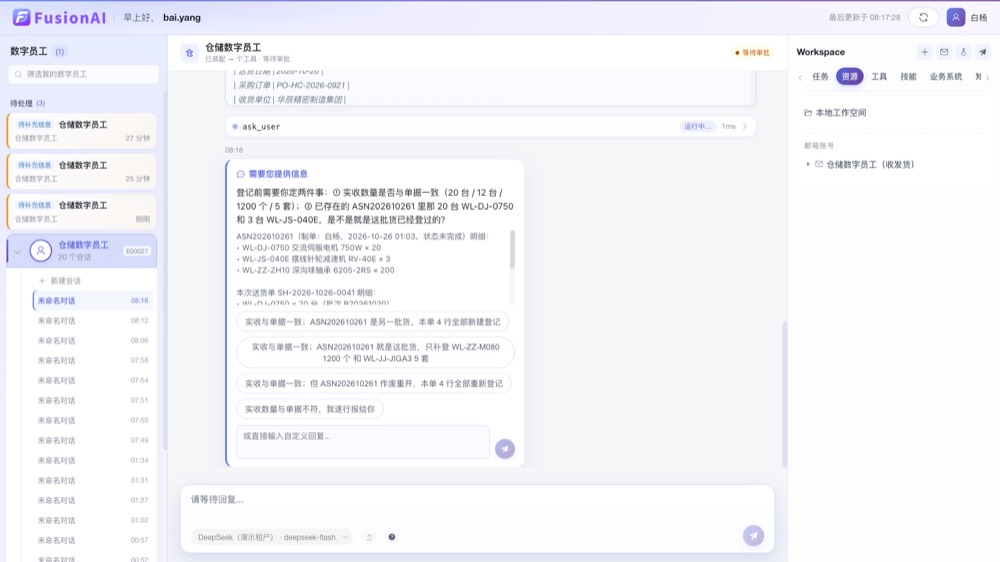1000x562 pixels.
Task: Open the 01:27 未命名对话 session
Action: click(92, 500)
